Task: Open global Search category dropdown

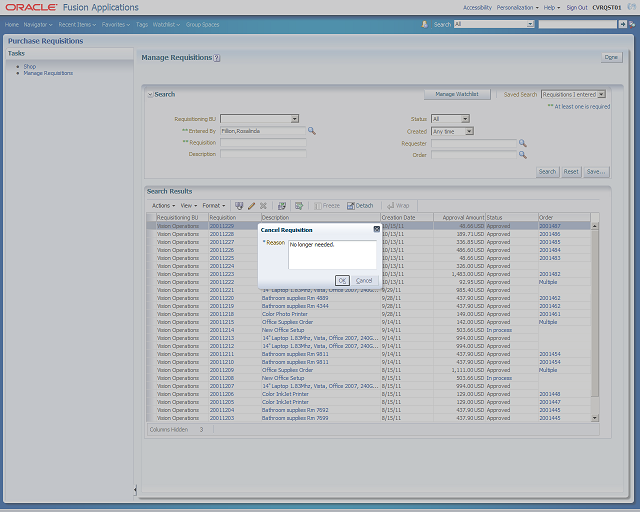Action: pyautogui.click(x=530, y=24)
